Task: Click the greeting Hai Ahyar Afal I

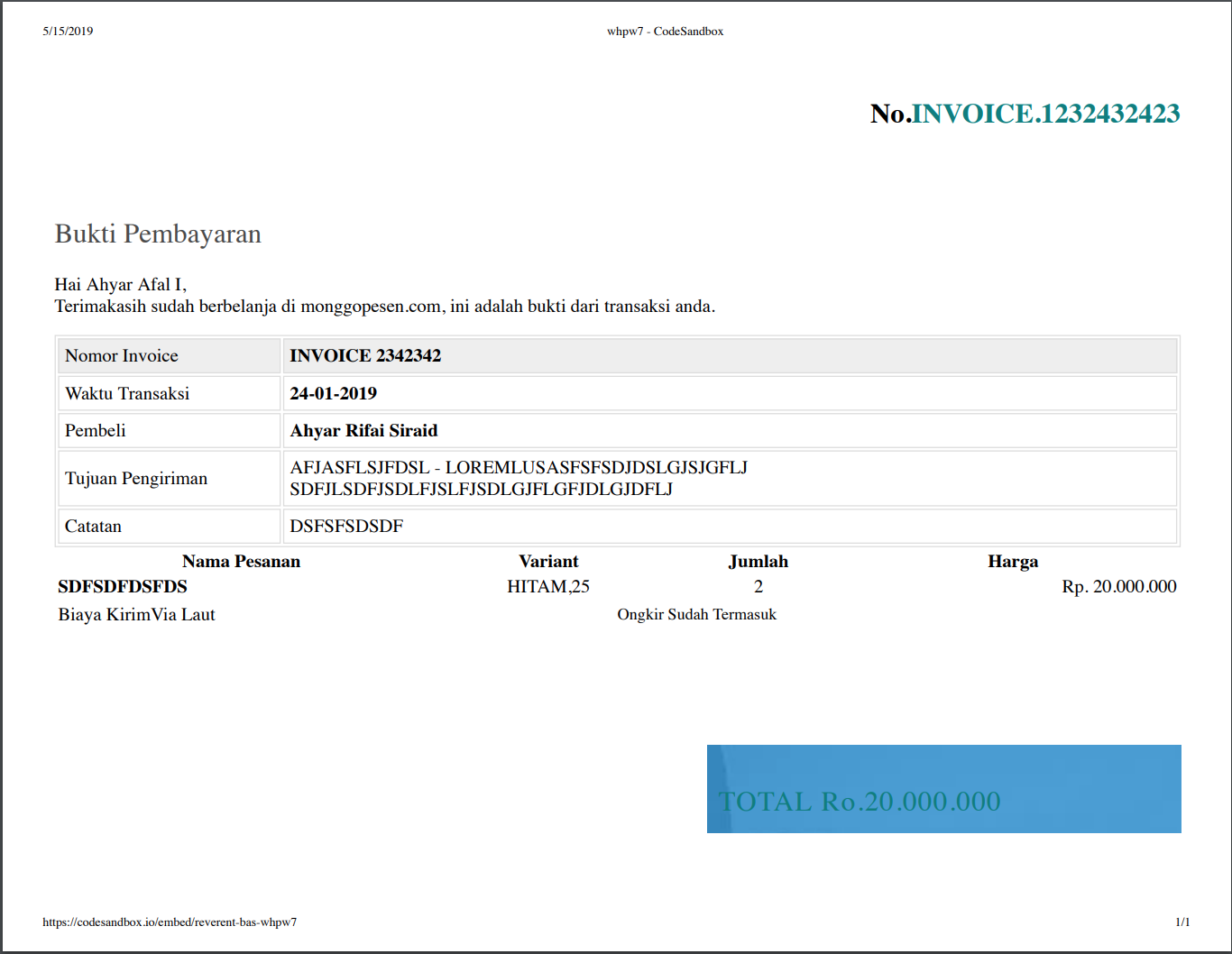Action: [x=121, y=284]
